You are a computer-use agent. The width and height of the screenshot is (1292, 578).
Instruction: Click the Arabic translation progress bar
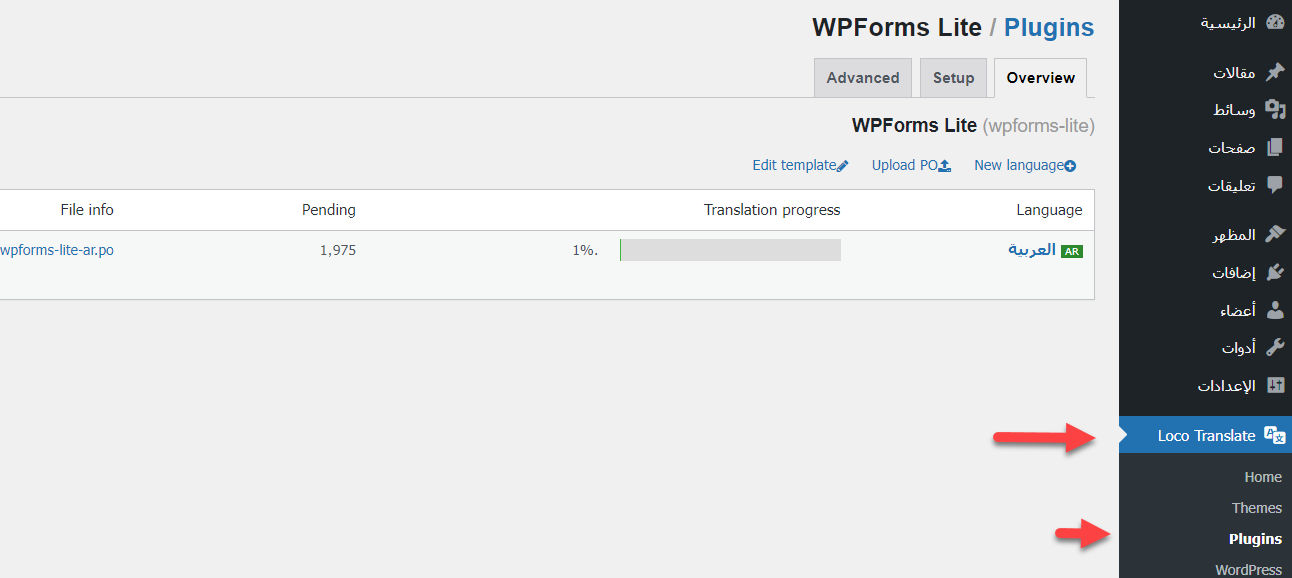tap(730, 250)
